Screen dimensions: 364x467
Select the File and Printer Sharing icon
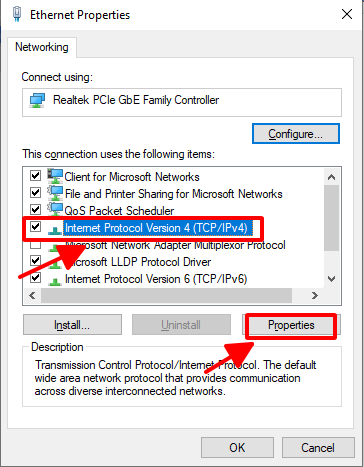click(x=55, y=193)
